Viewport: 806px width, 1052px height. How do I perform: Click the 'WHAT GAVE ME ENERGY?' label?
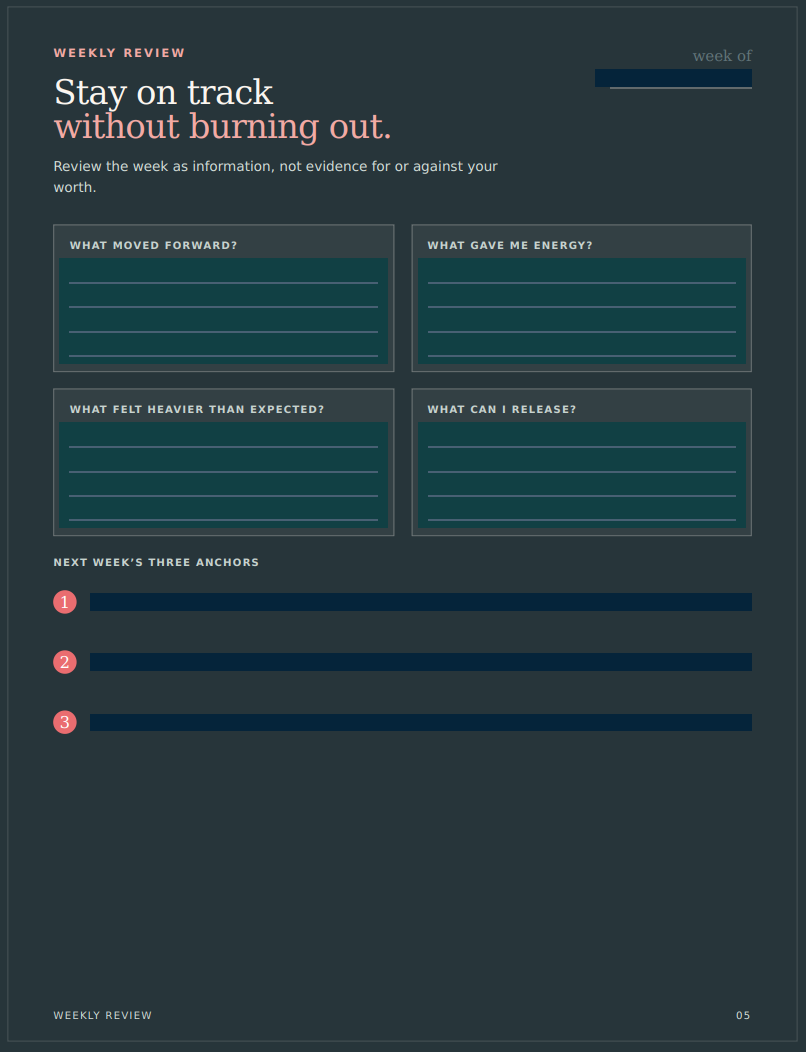(510, 246)
